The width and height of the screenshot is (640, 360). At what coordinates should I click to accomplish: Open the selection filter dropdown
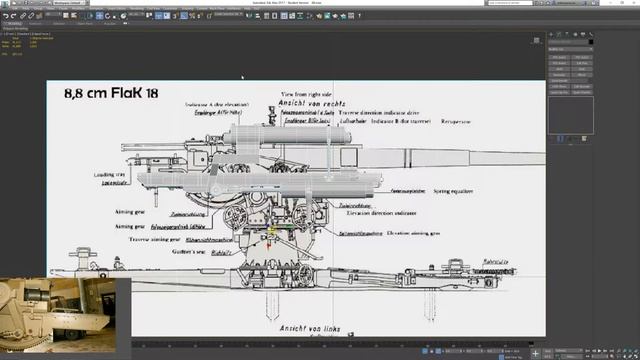tap(53, 14)
